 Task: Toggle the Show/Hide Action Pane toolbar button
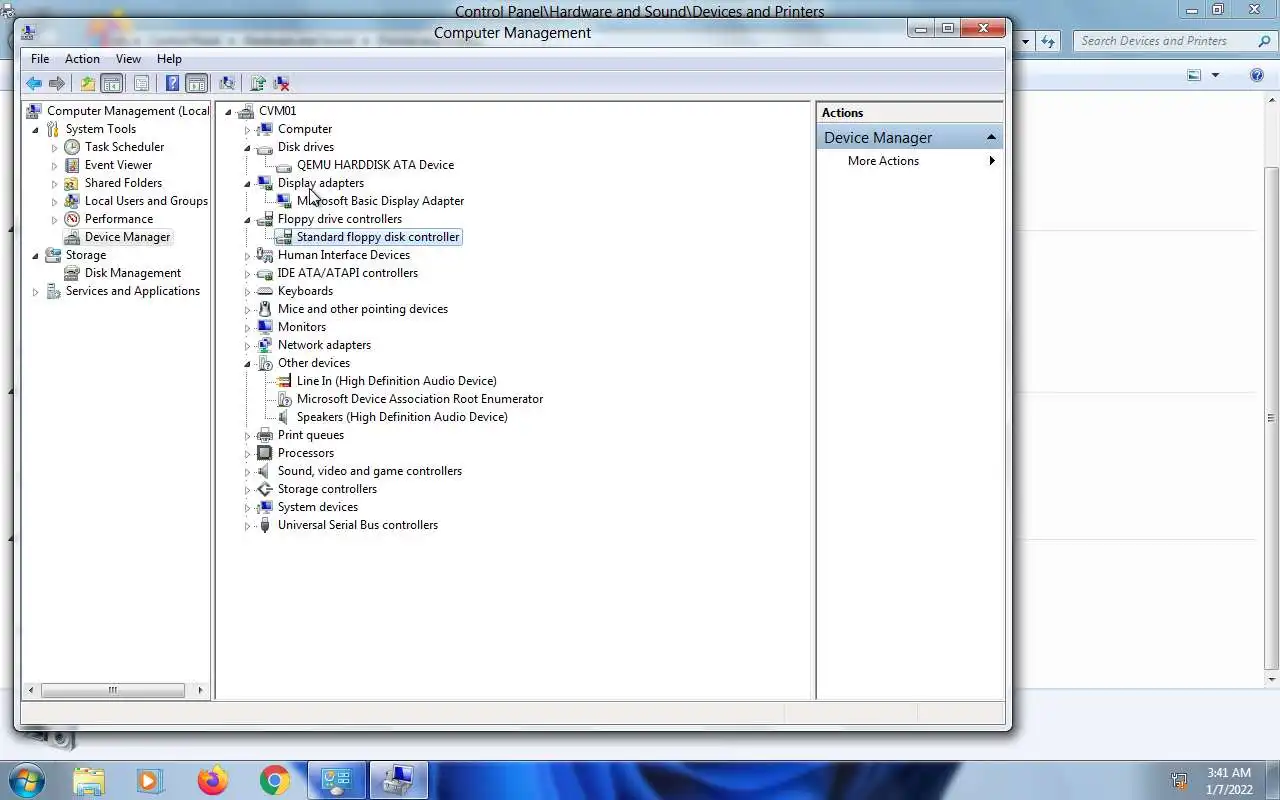coord(196,84)
